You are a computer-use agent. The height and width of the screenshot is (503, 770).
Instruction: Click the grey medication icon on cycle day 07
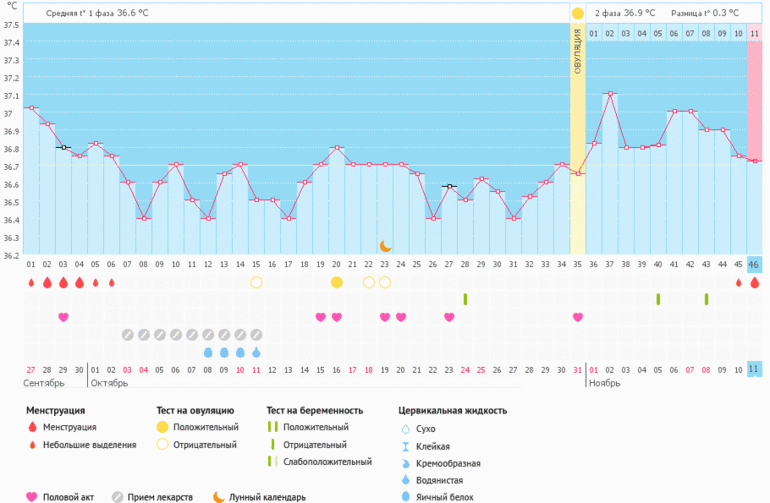(x=128, y=335)
